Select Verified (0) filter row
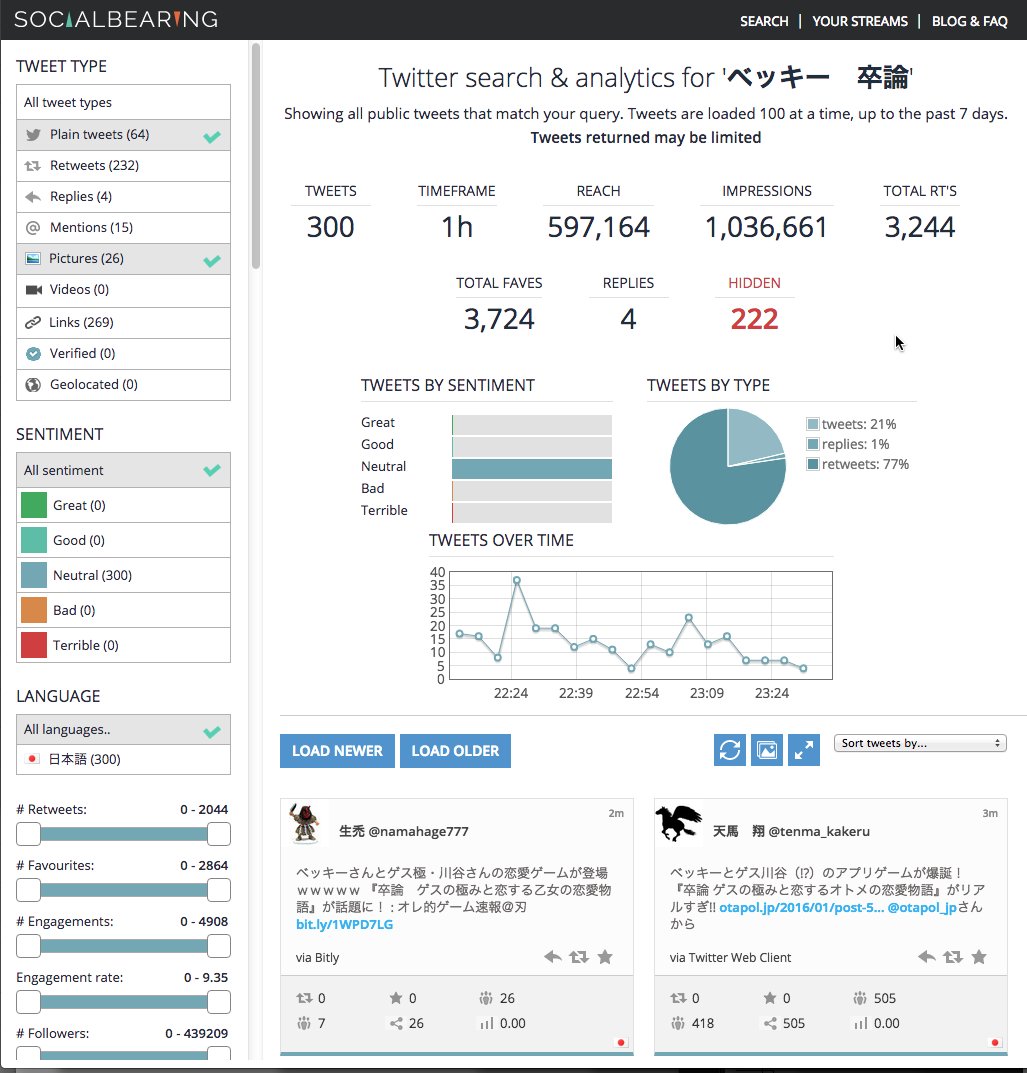Viewport: 1027px width, 1073px height. tap(123, 354)
